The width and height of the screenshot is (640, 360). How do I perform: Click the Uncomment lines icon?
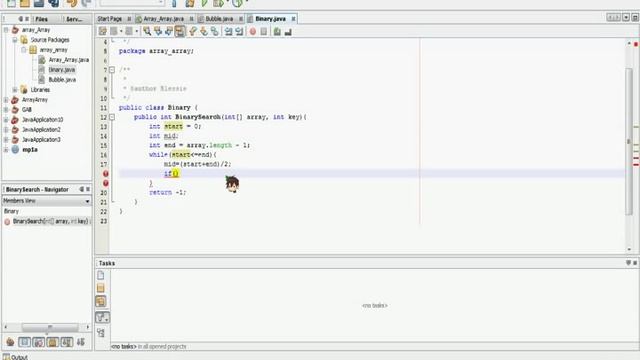[x=288, y=31]
